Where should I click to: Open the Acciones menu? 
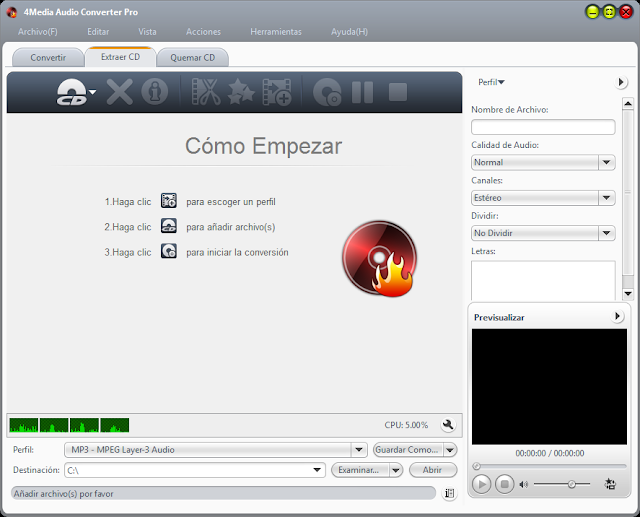pyautogui.click(x=203, y=32)
